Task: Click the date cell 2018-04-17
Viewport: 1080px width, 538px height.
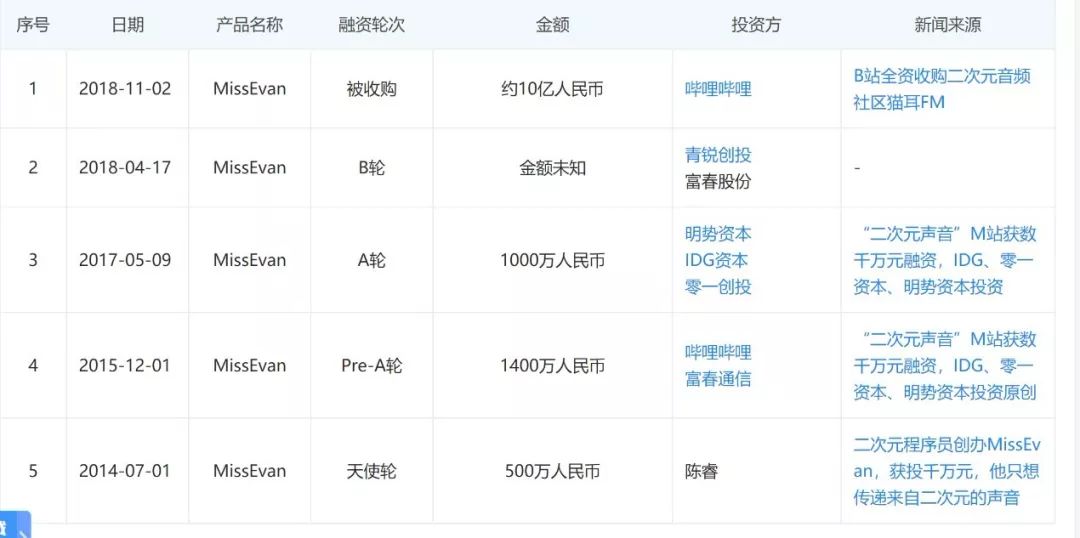Action: click(x=125, y=167)
